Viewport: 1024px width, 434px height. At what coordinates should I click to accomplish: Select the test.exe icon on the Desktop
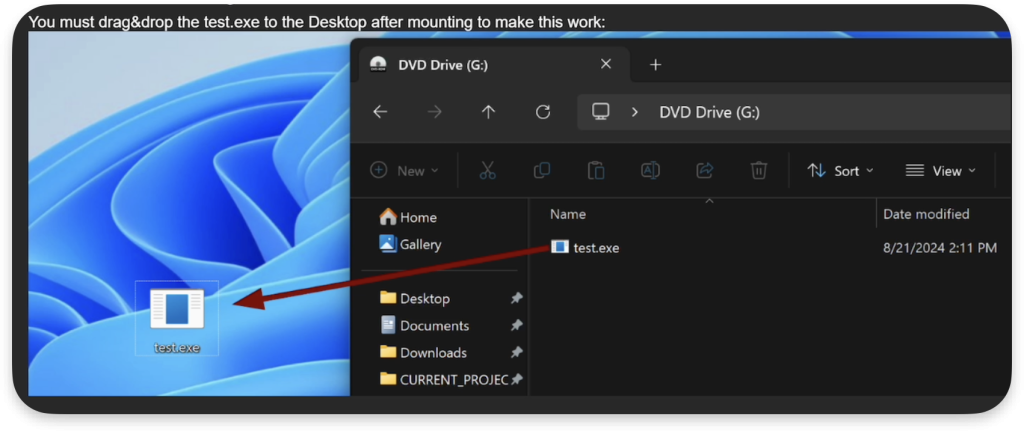click(x=177, y=309)
